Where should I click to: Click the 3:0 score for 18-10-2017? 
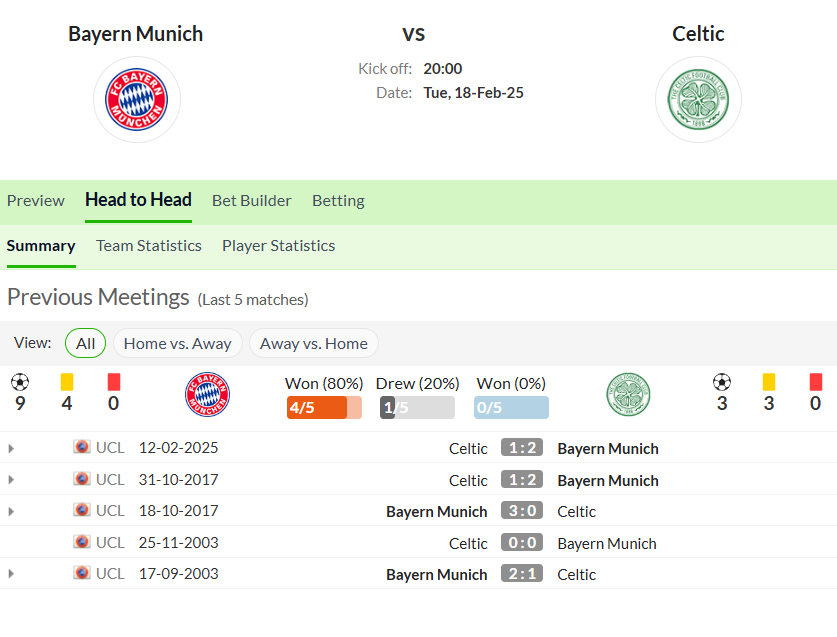522,511
